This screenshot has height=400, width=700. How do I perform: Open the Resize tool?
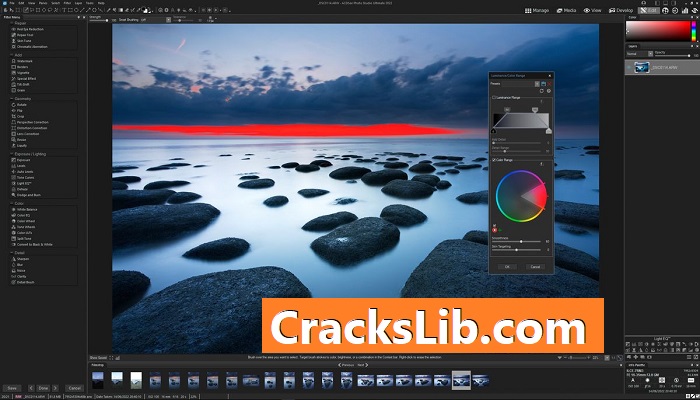(x=21, y=139)
